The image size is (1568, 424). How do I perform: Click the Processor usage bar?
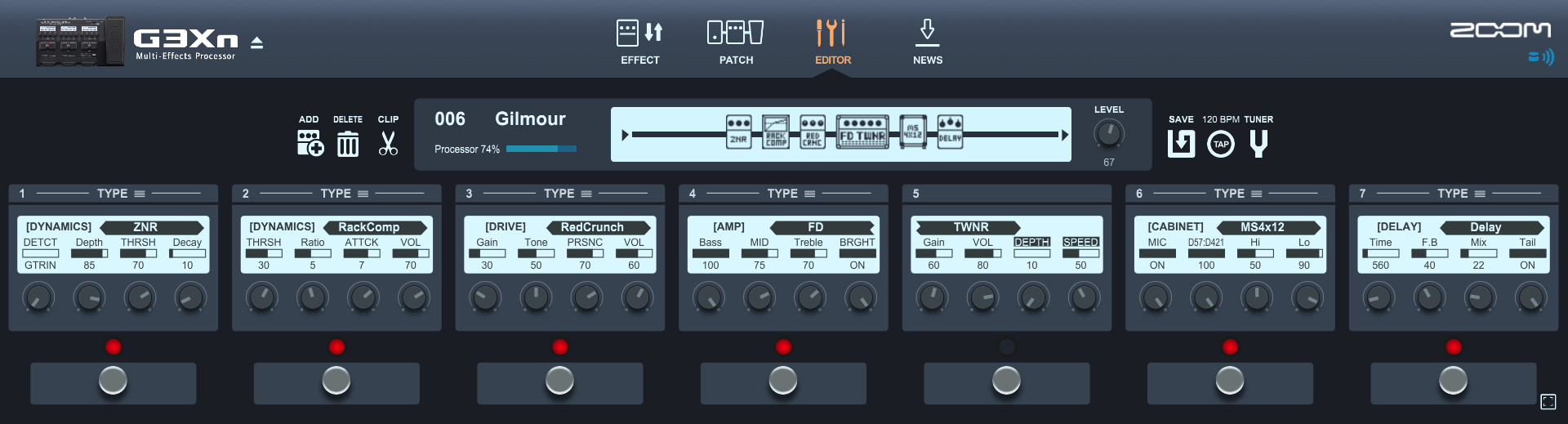[541, 149]
